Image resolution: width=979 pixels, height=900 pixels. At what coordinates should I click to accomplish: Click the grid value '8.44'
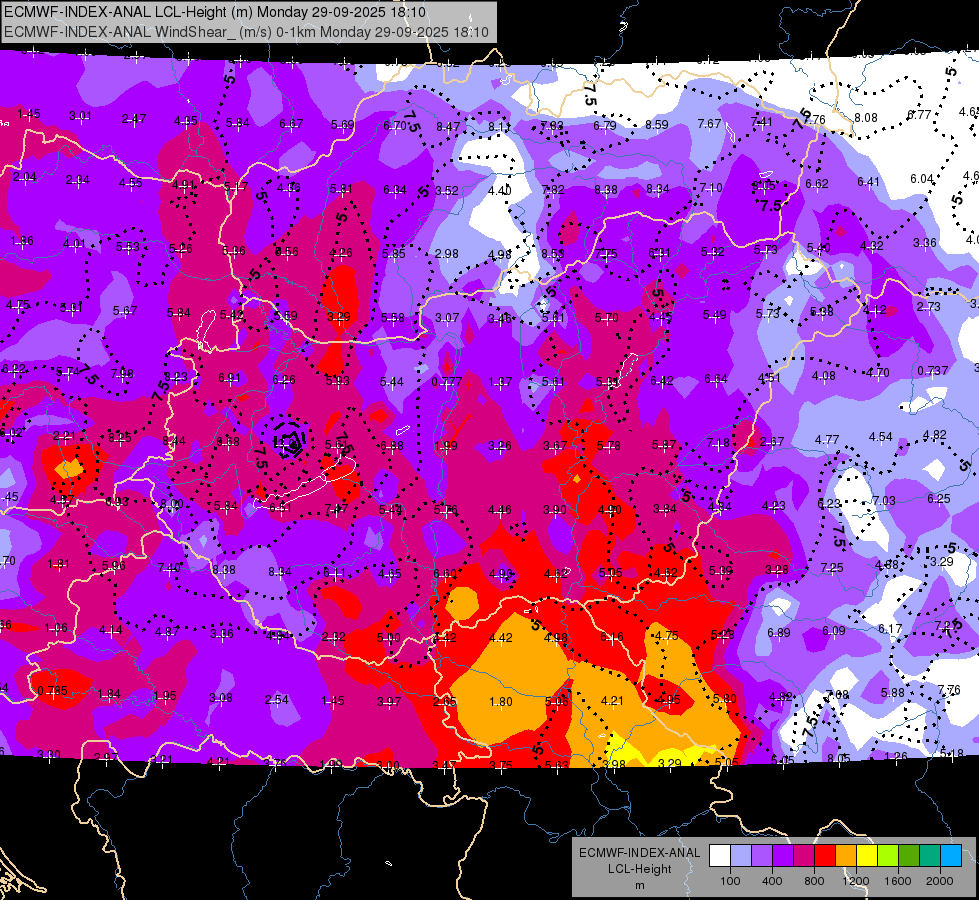click(173, 440)
